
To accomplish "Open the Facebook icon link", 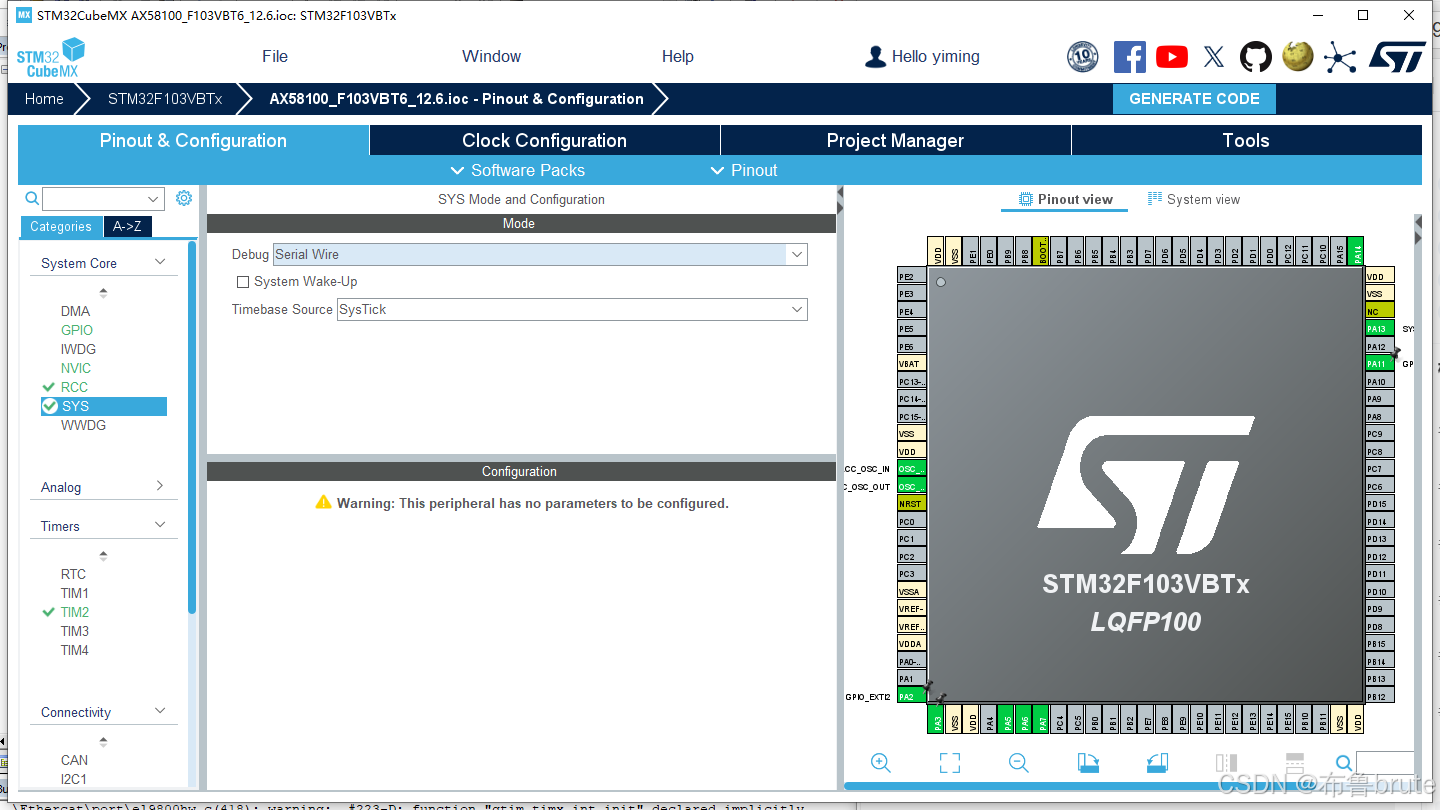I will pos(1130,57).
